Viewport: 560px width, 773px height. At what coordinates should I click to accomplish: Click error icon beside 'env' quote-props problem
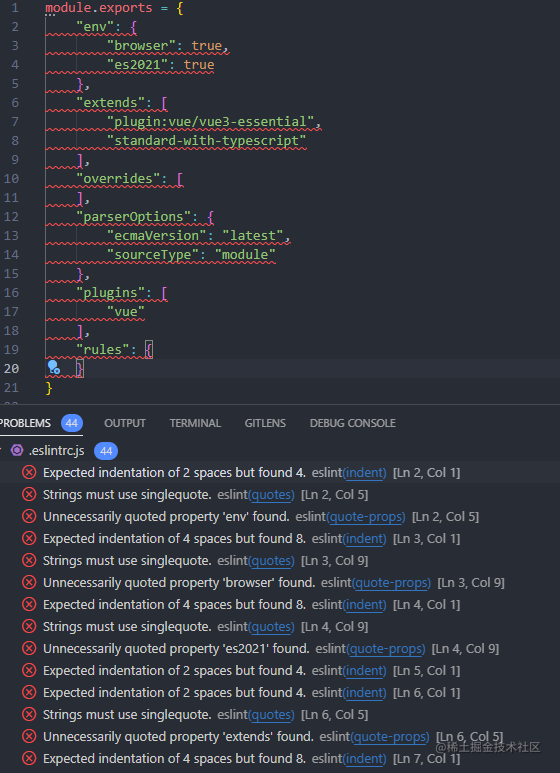coord(29,516)
